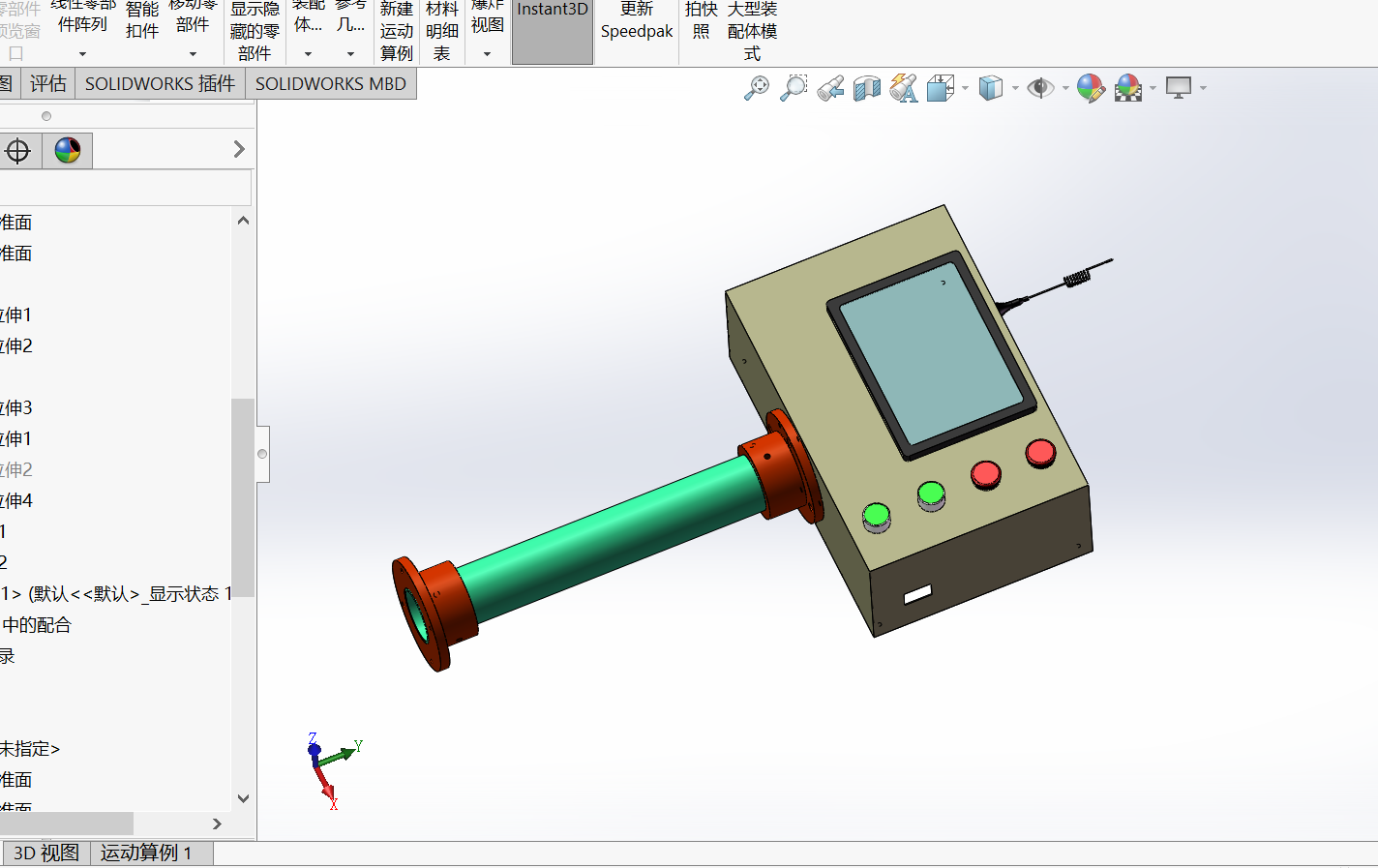
Task: Open the Dynamic Annotation Views icon
Action: pyautogui.click(x=904, y=89)
